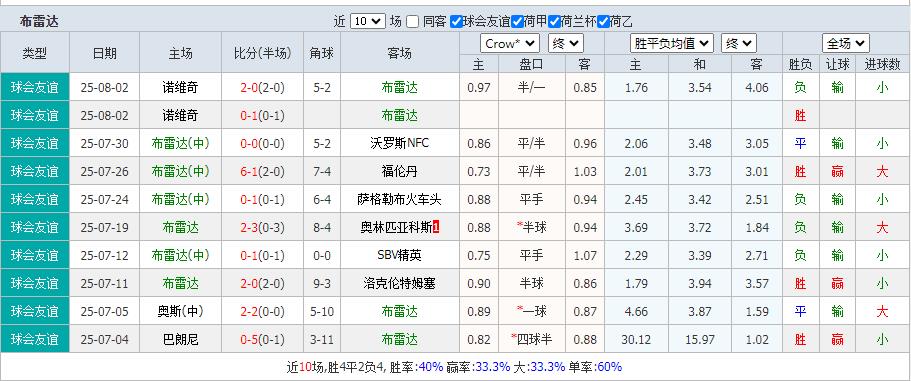911x381 pixels.
Task: Click the 球会友谊 type cell for 25-07-26
Action: click(35, 171)
